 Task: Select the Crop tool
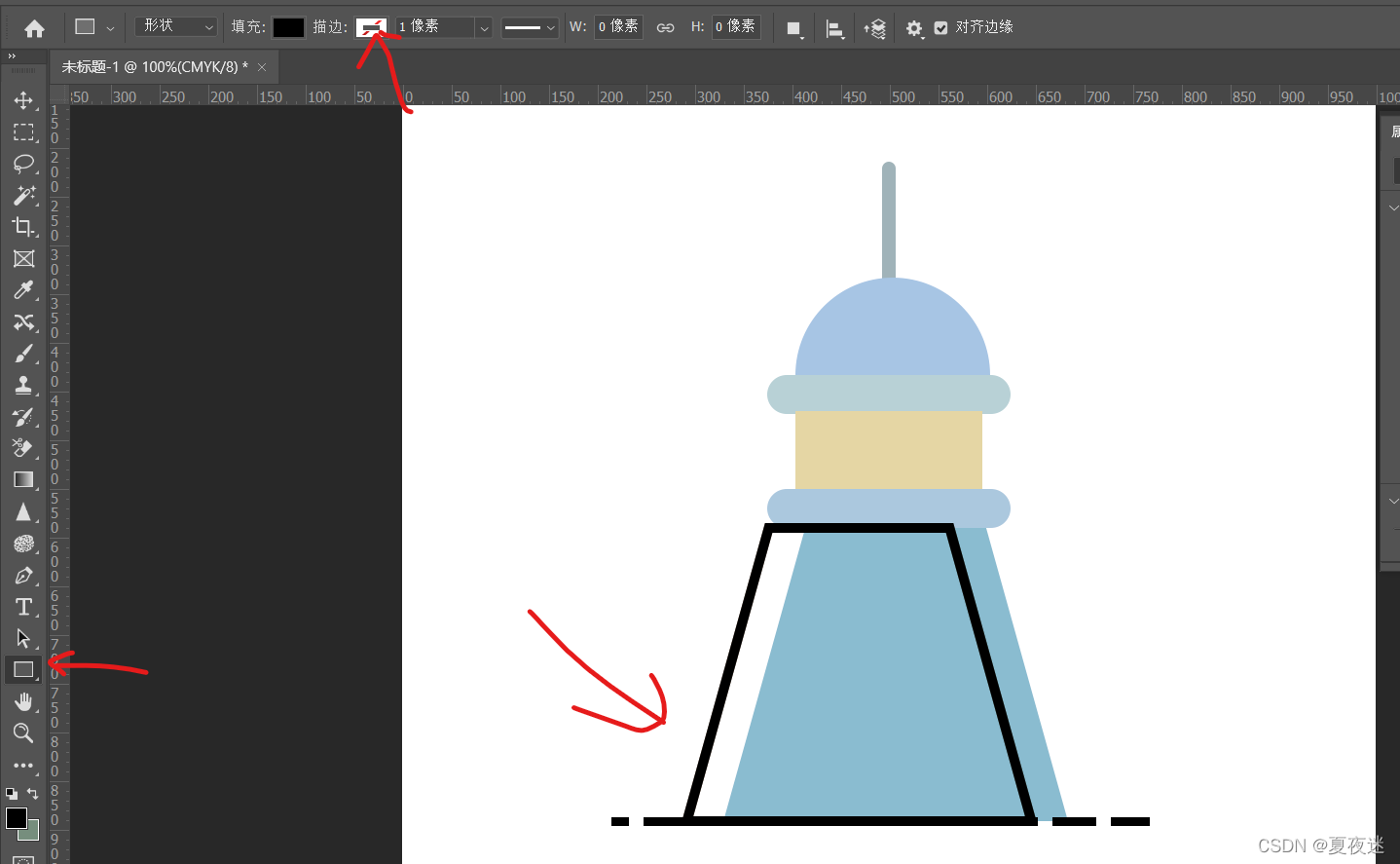[23, 227]
